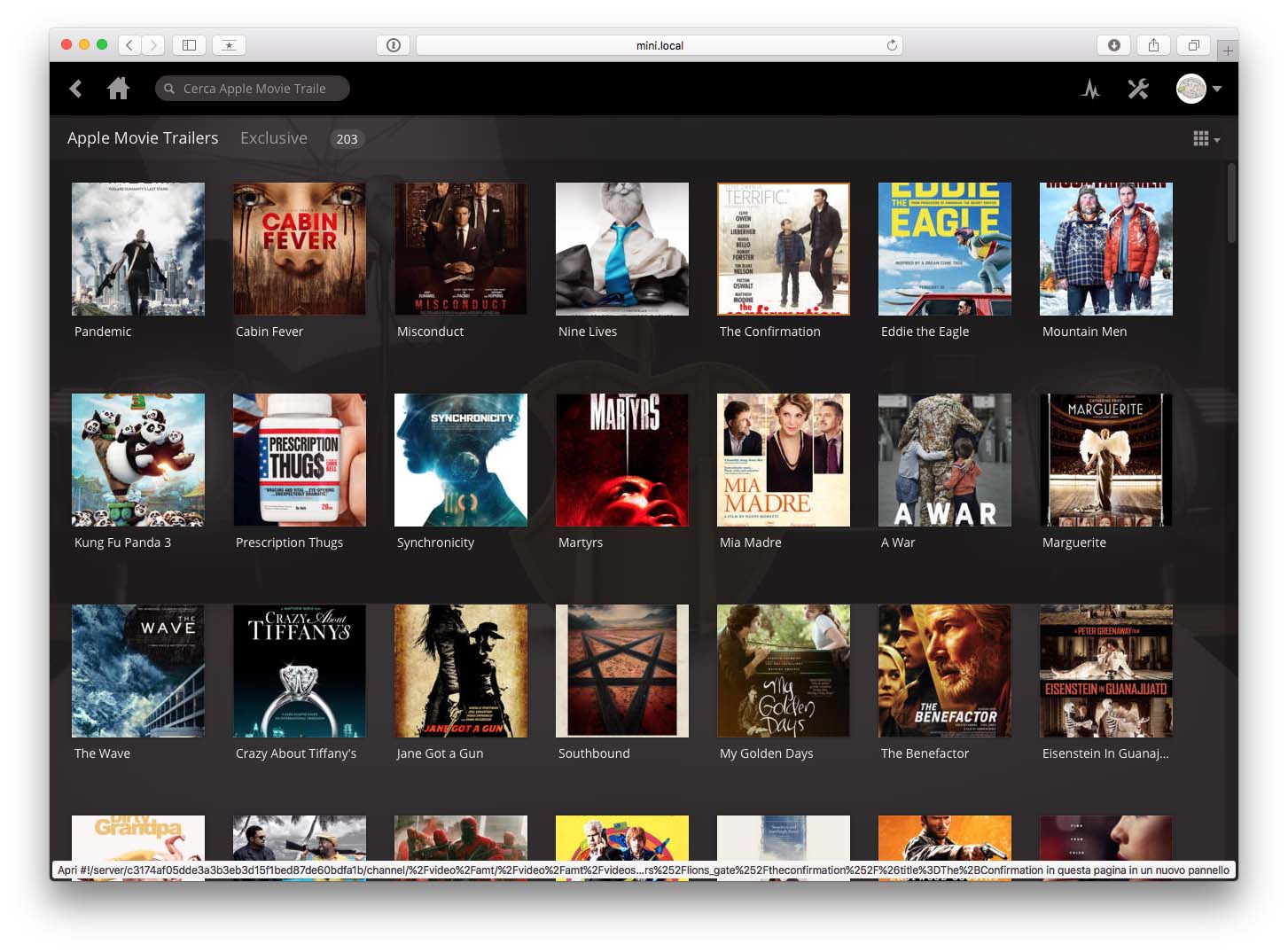Click the Synchronicity title text
This screenshot has width=1288, height=952.
[x=436, y=542]
